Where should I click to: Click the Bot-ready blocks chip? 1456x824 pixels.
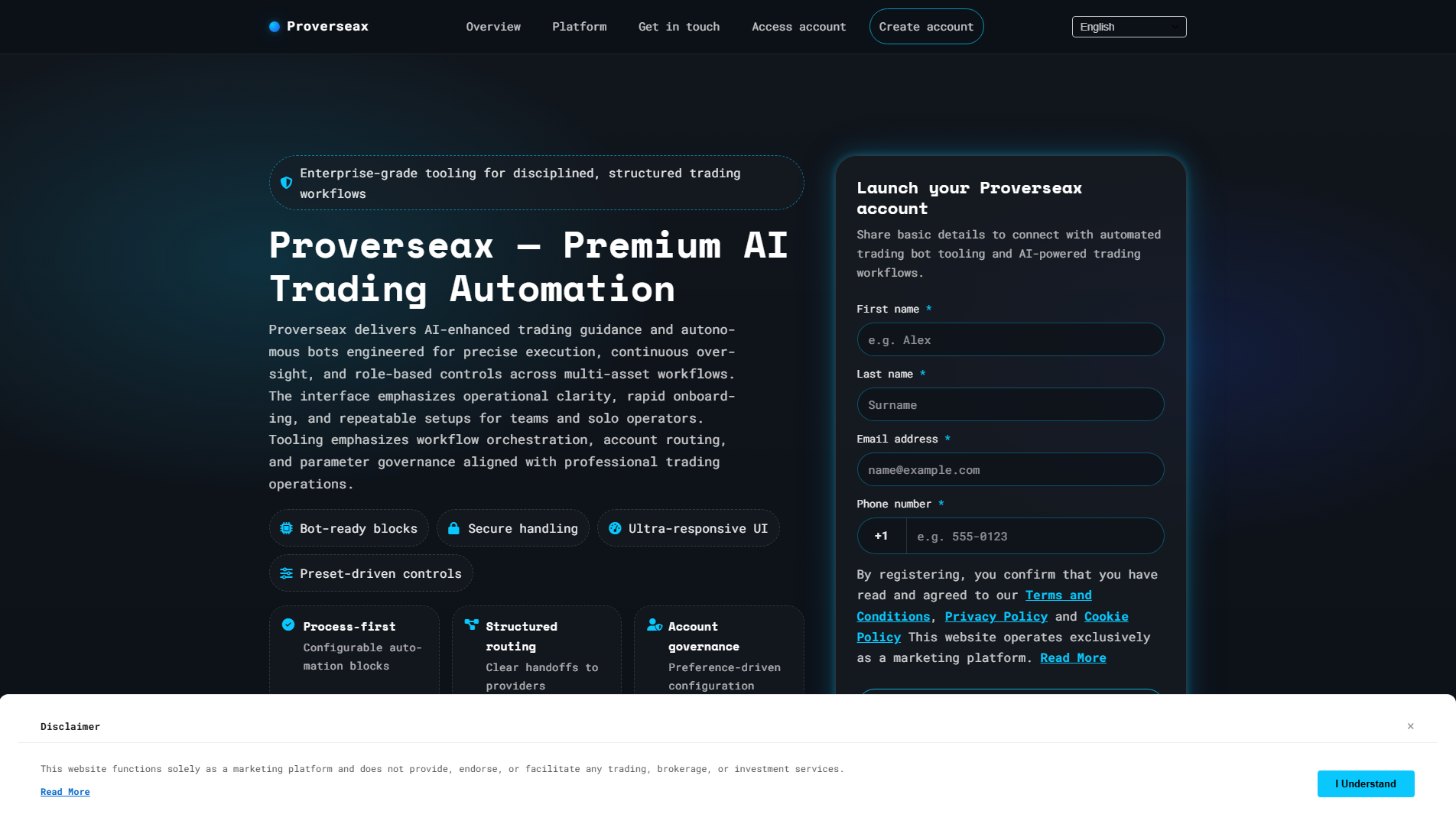pyautogui.click(x=349, y=528)
